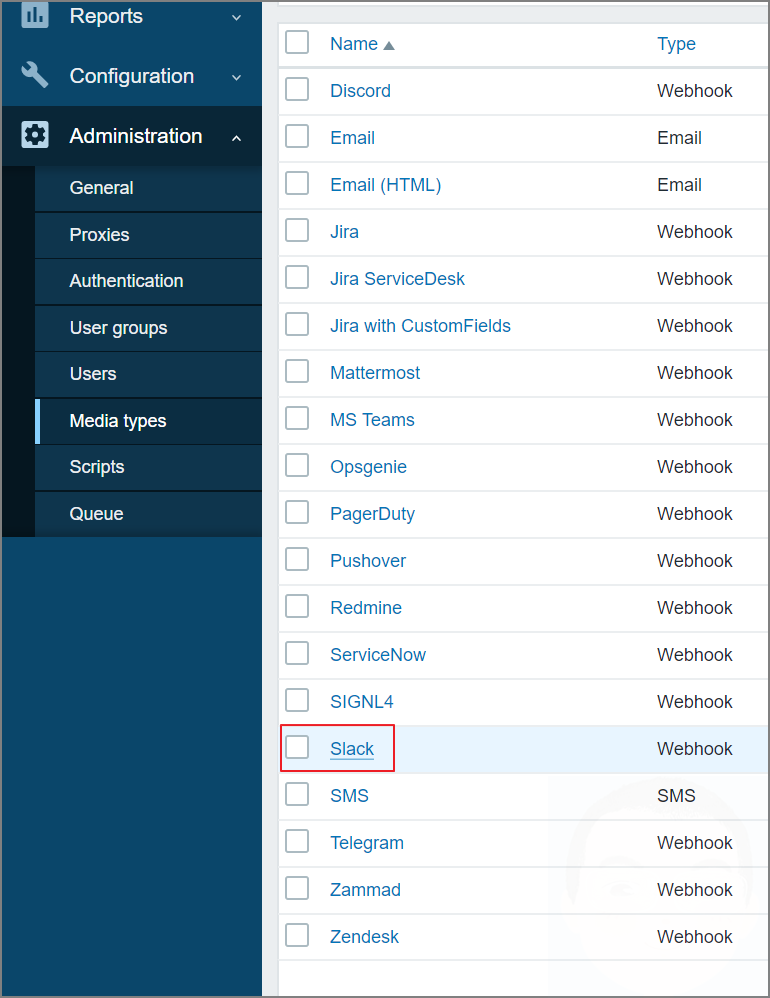Screen dimensions: 770x998
Task: Check the checkbox next to MS Teams
Action: pos(297,419)
